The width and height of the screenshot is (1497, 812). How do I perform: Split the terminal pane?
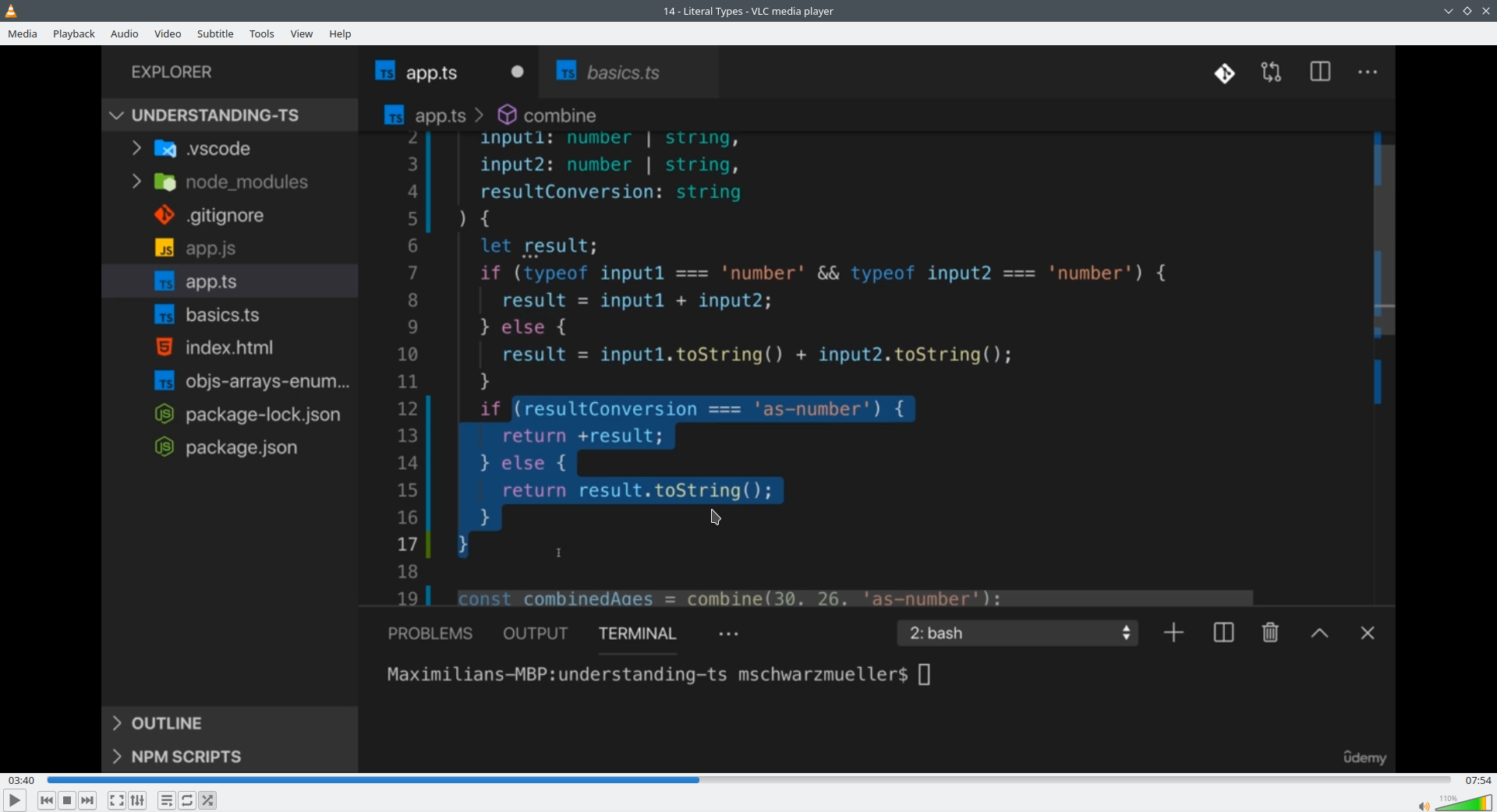pyautogui.click(x=1223, y=633)
